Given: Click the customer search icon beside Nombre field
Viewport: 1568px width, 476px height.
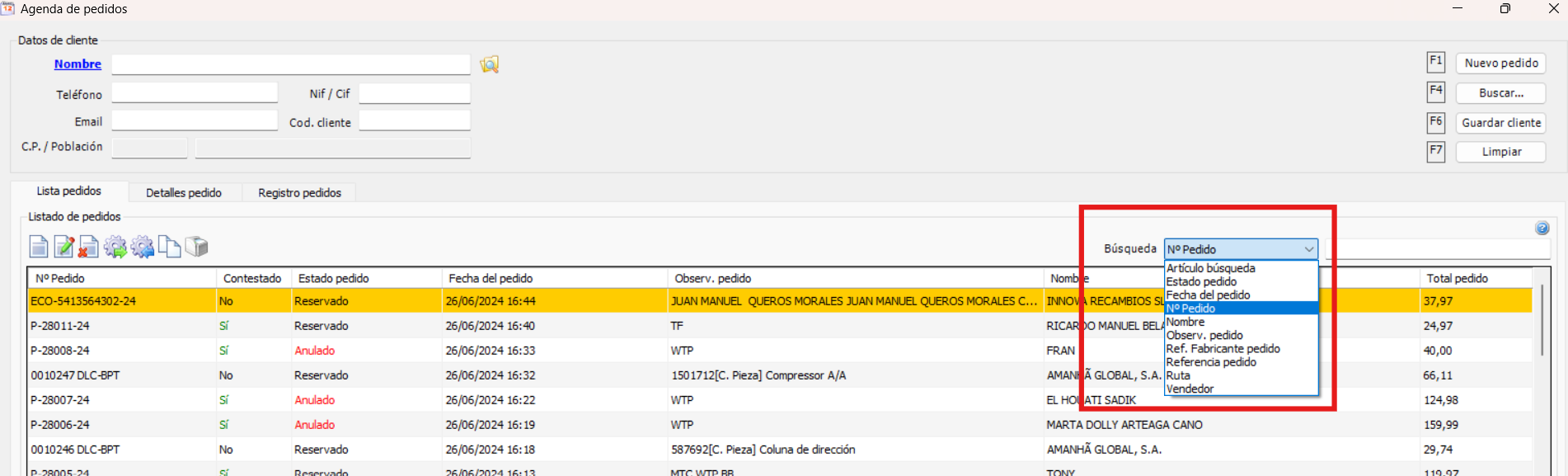Looking at the screenshot, I should (490, 64).
